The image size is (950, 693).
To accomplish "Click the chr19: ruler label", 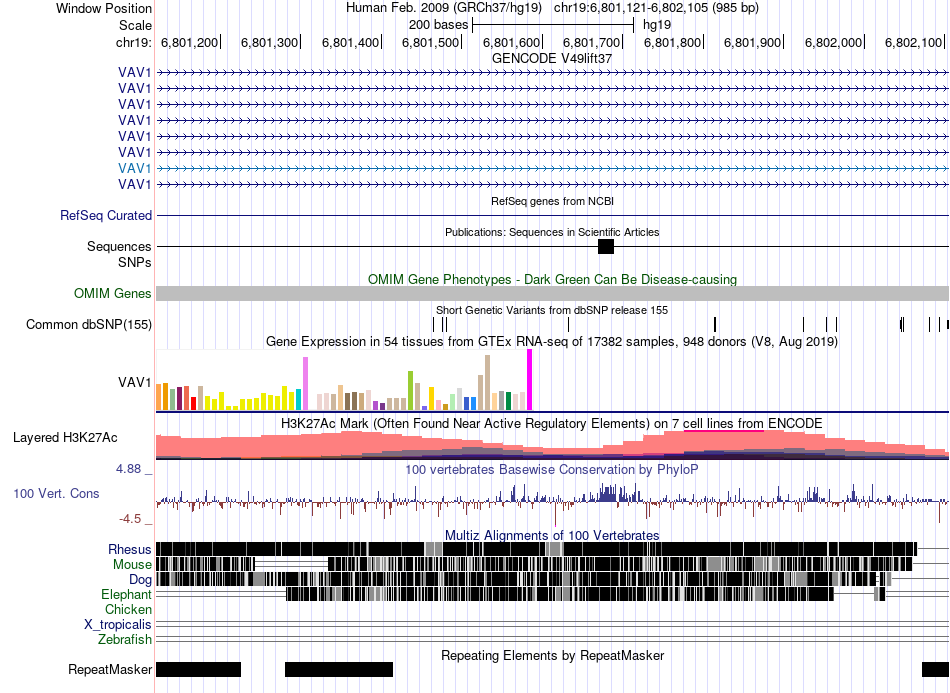I will click(x=133, y=42).
